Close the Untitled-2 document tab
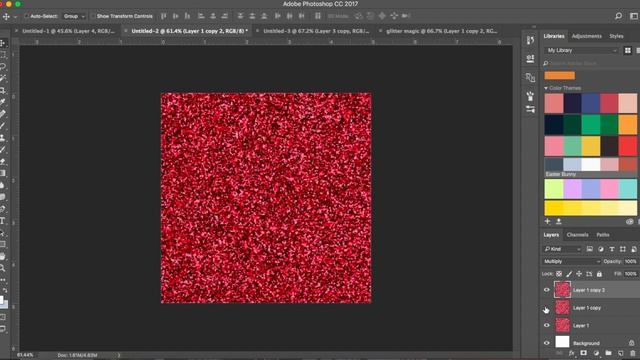Screen dimensions: 640x360 125,31
